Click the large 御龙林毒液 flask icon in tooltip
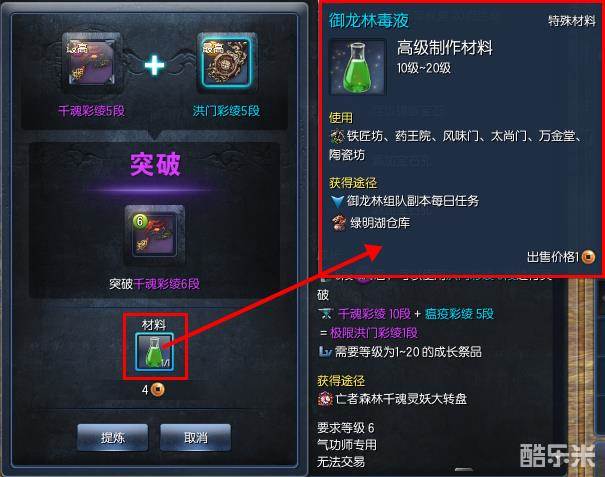The width and height of the screenshot is (605, 477). tap(358, 67)
